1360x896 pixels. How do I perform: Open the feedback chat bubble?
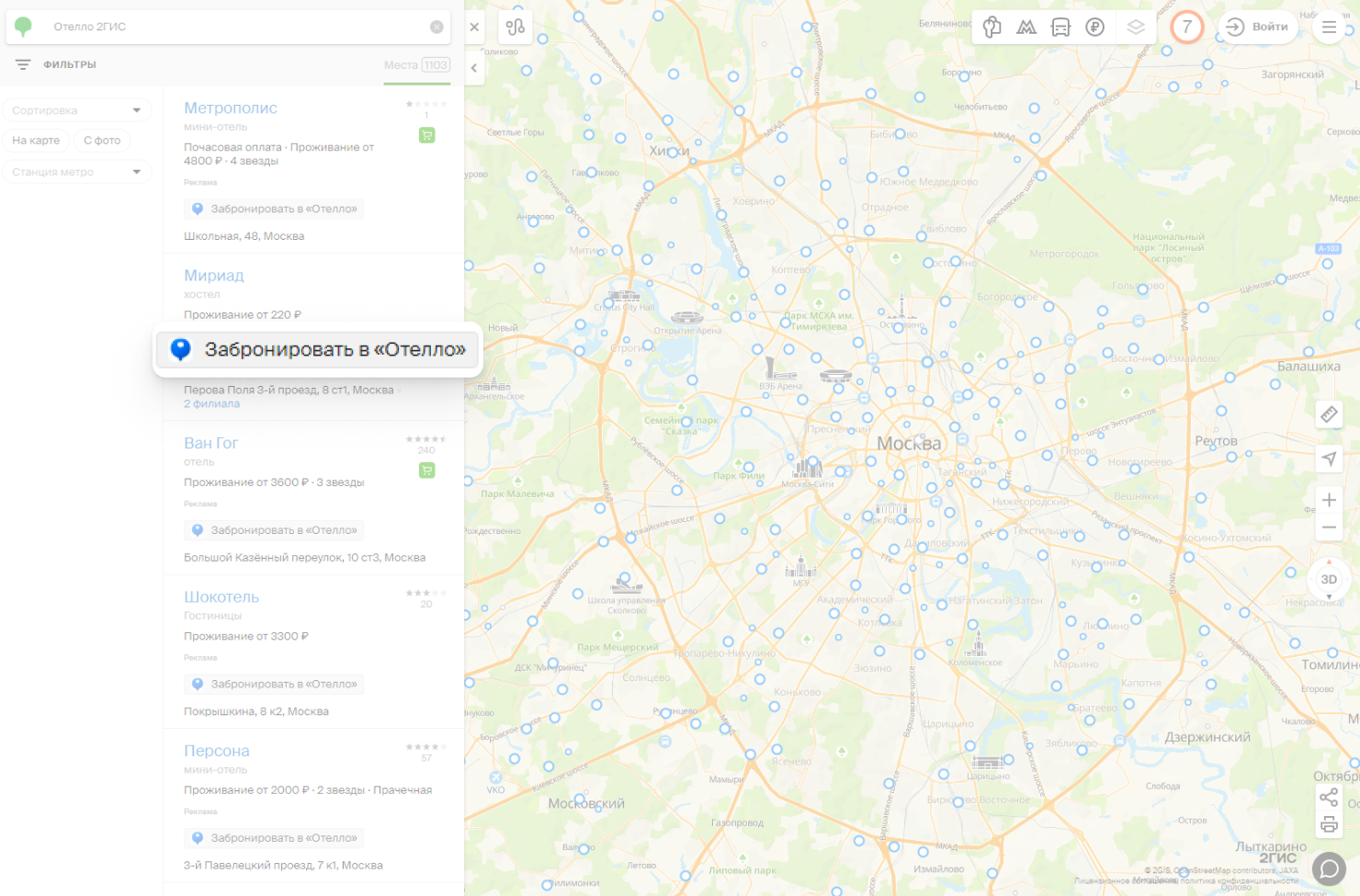[1329, 868]
